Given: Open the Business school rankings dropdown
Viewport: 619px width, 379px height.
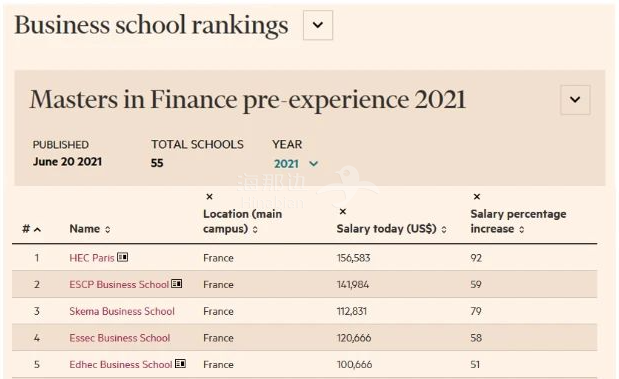Looking at the screenshot, I should 318,25.
